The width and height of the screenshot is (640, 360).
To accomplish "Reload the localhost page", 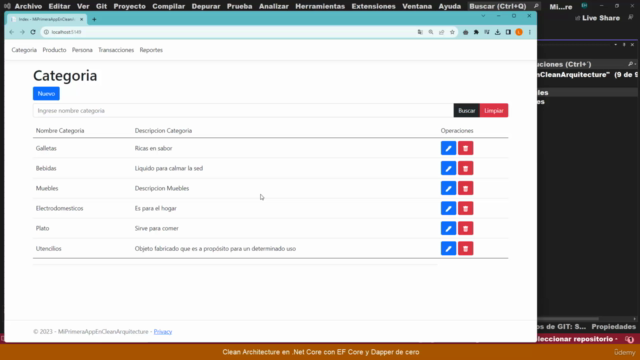I will (33, 32).
